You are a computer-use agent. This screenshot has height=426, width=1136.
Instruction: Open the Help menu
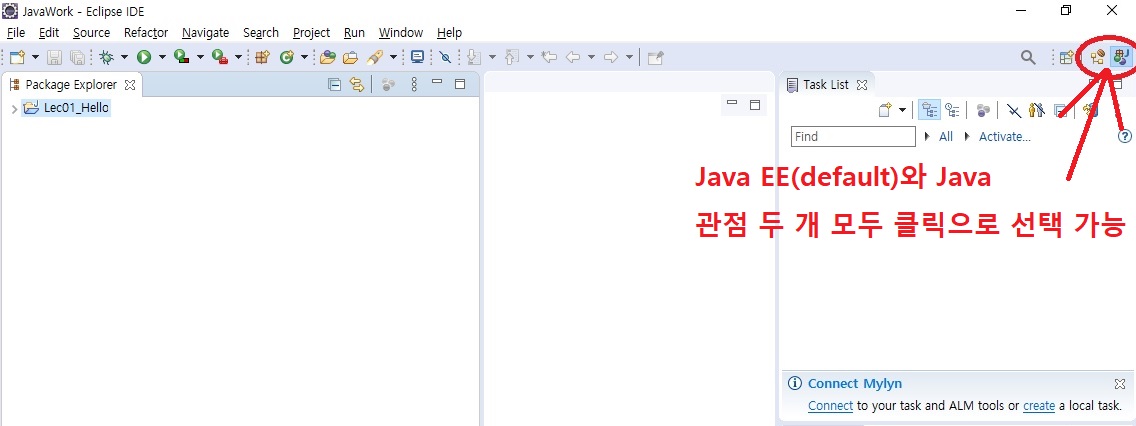[x=449, y=33]
